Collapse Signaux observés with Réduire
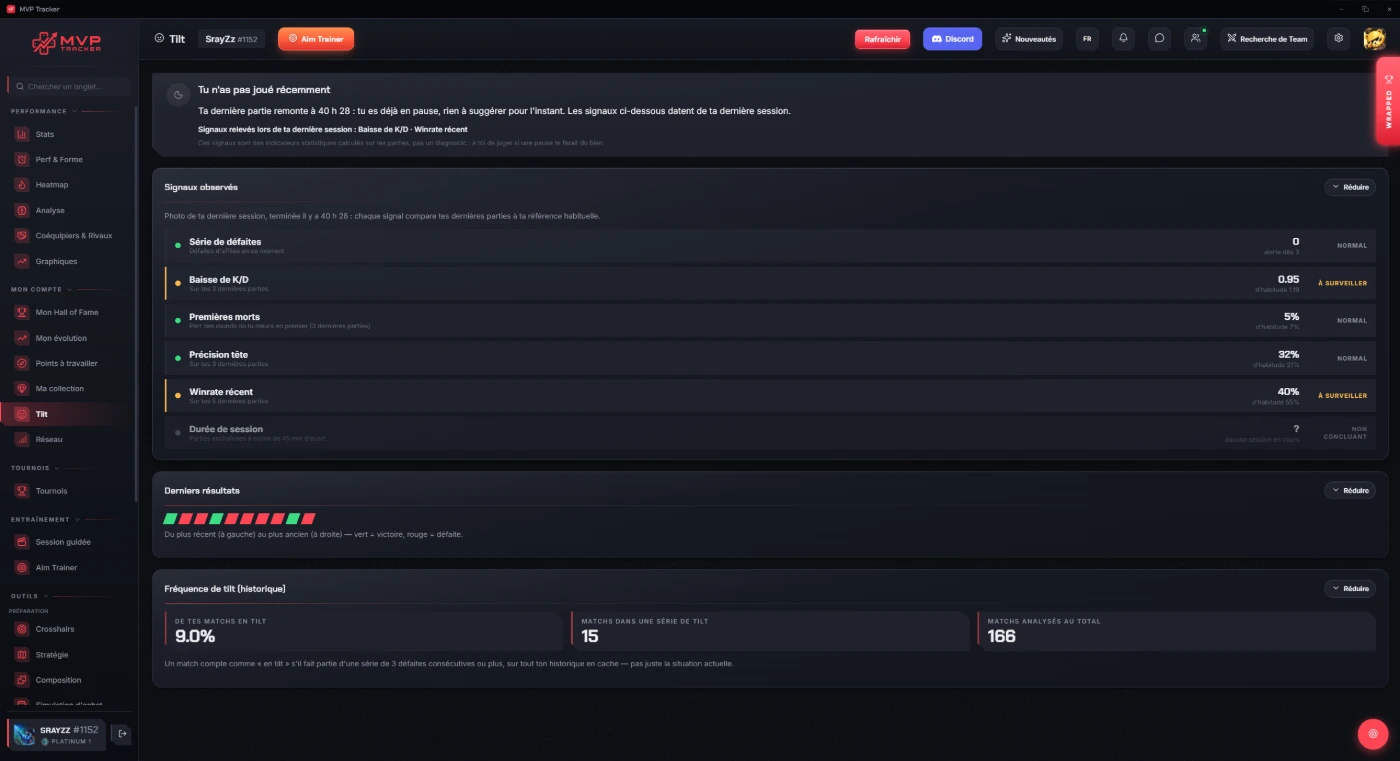Viewport: 1400px width, 761px height. [x=1350, y=187]
